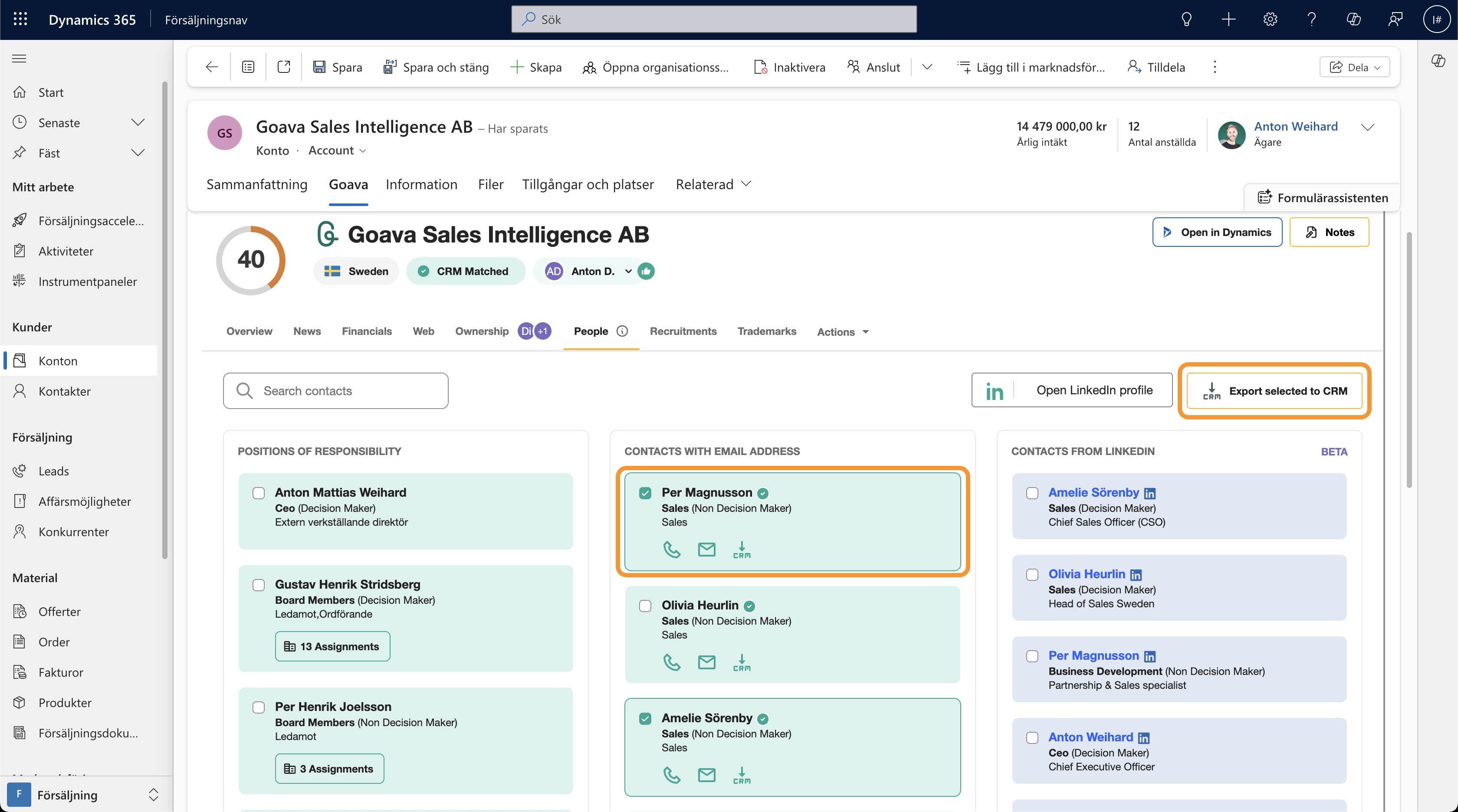This screenshot has height=812, width=1458.
Task: Open the settings gear icon
Action: tap(1270, 19)
